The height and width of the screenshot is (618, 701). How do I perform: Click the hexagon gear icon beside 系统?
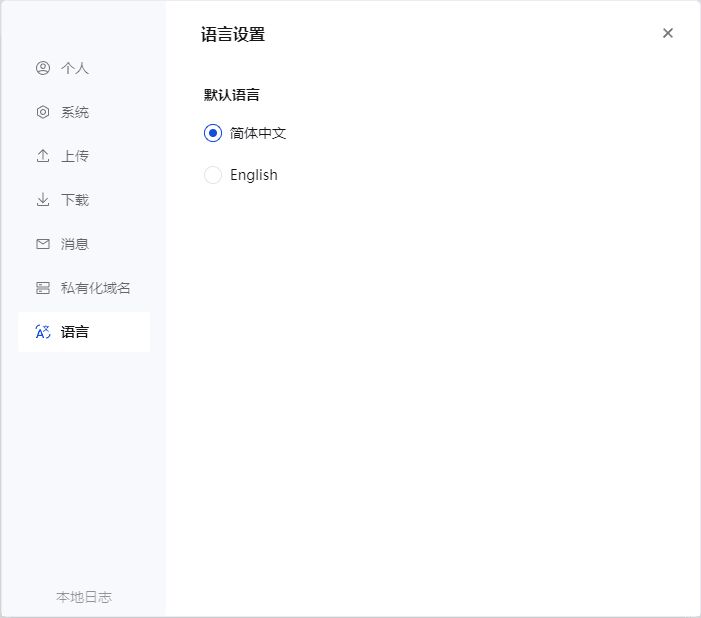(x=43, y=112)
